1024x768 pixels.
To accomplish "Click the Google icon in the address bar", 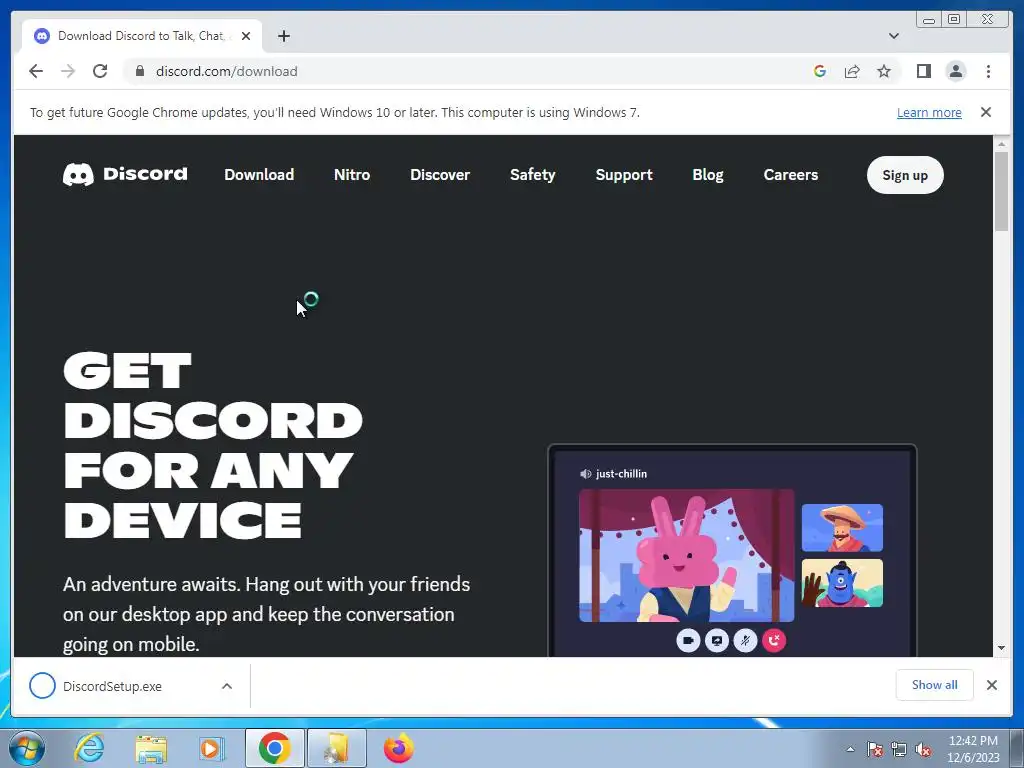I will (x=820, y=71).
